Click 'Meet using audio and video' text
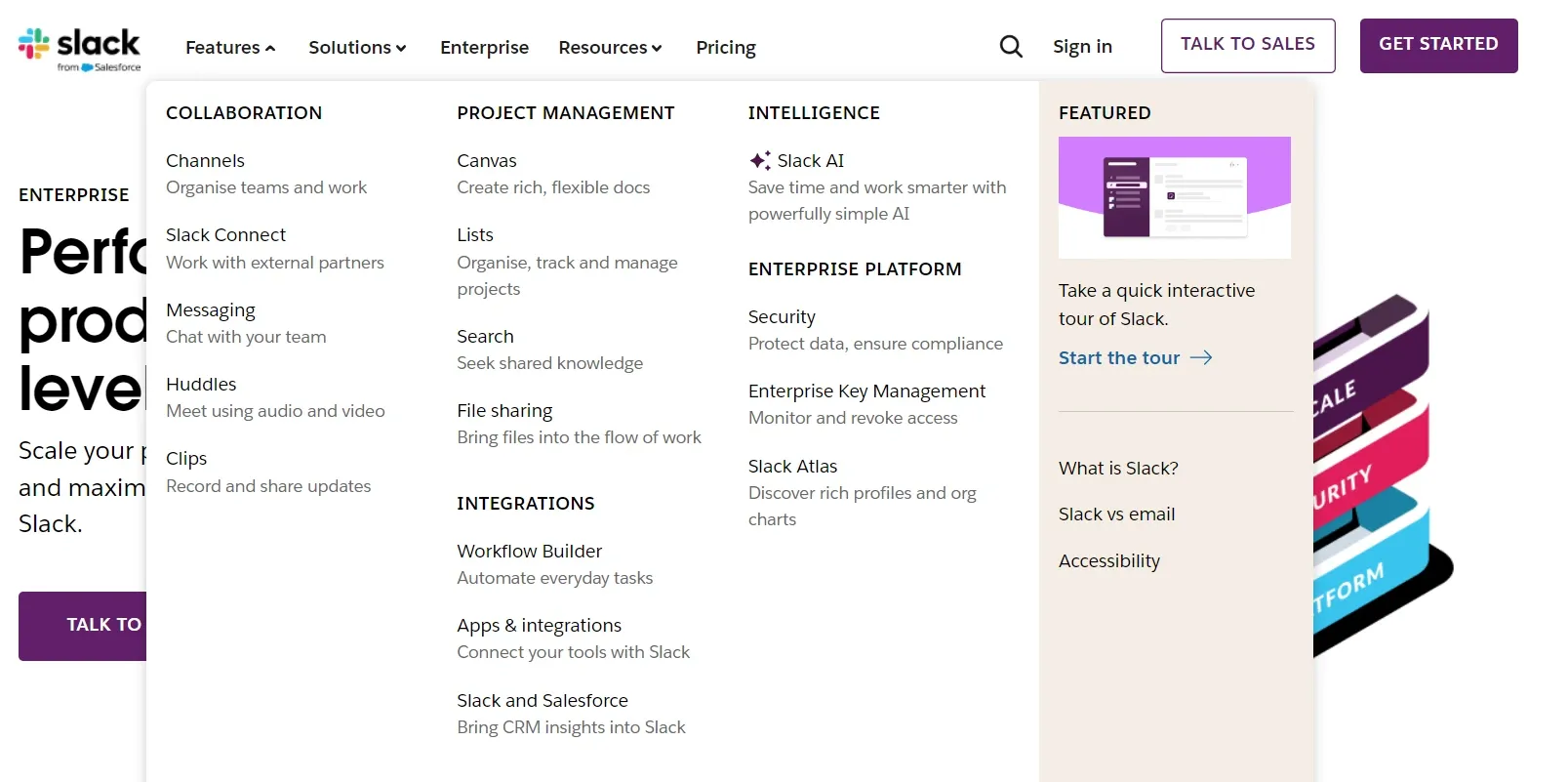 coord(275,410)
